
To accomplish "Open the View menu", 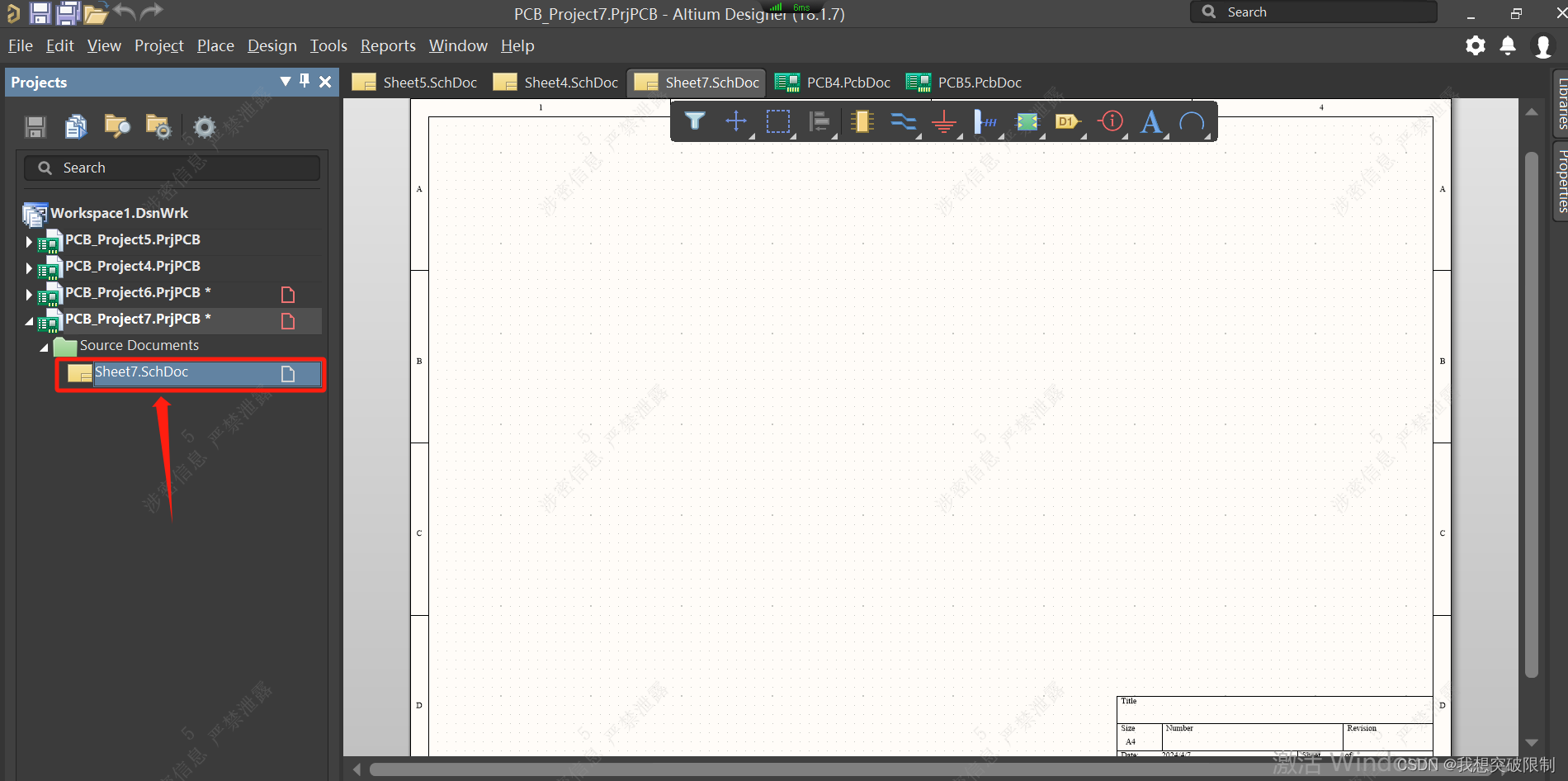I will (x=104, y=45).
